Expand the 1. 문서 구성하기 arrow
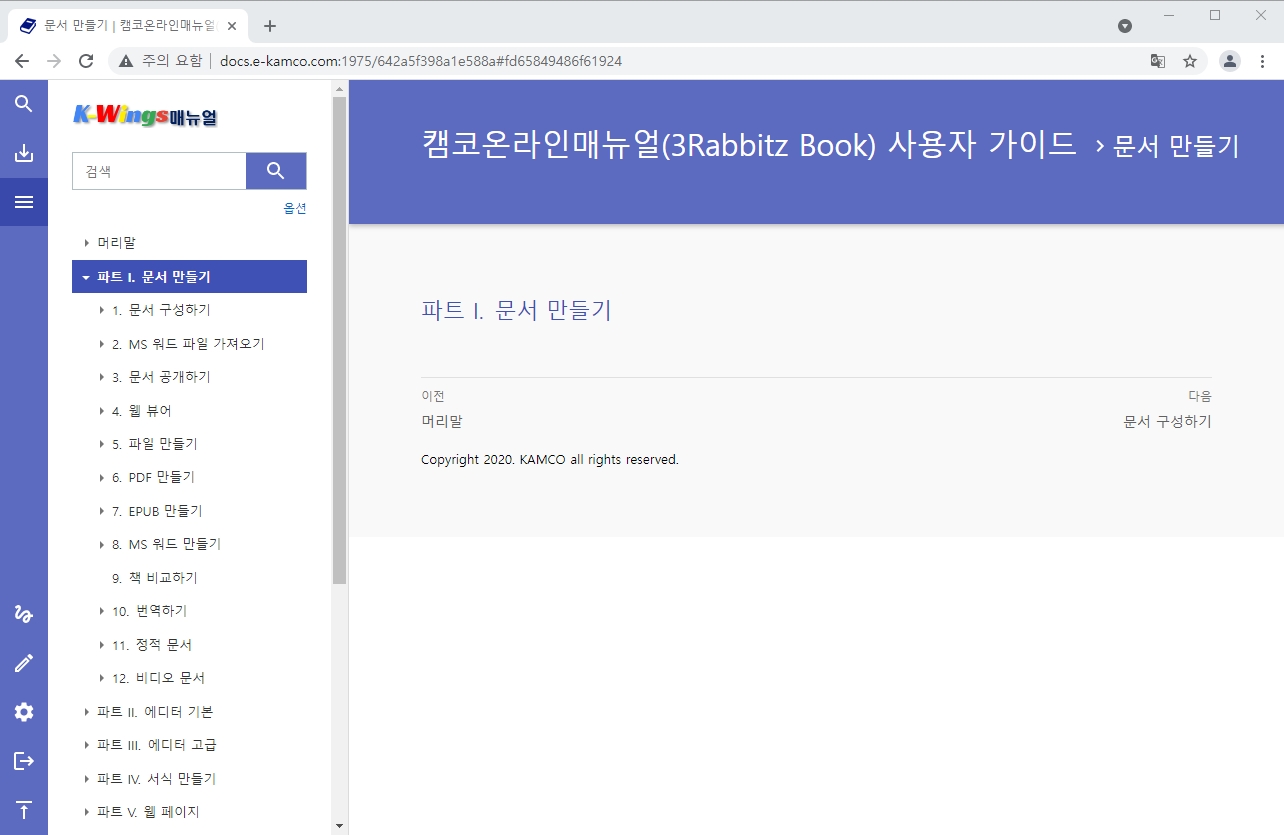This screenshot has width=1284, height=835. pyautogui.click(x=102, y=310)
